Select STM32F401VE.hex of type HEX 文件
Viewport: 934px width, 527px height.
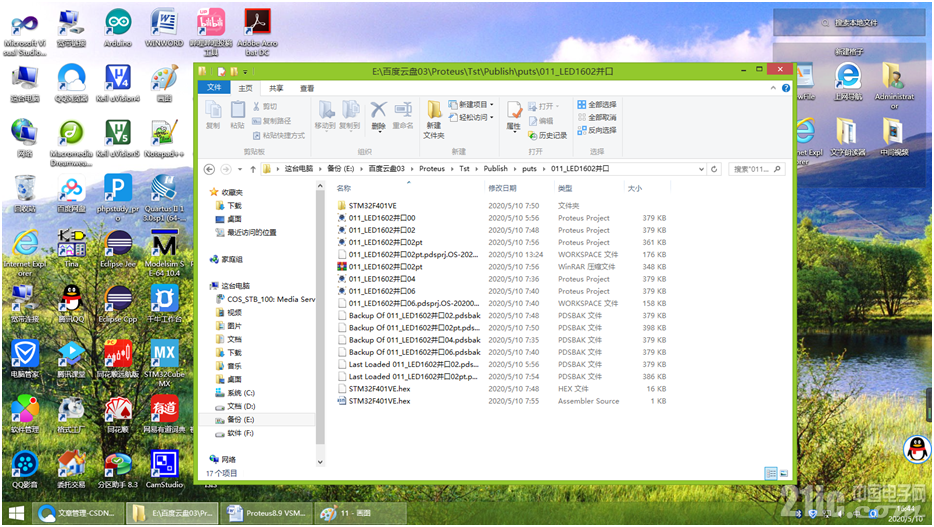[379, 389]
